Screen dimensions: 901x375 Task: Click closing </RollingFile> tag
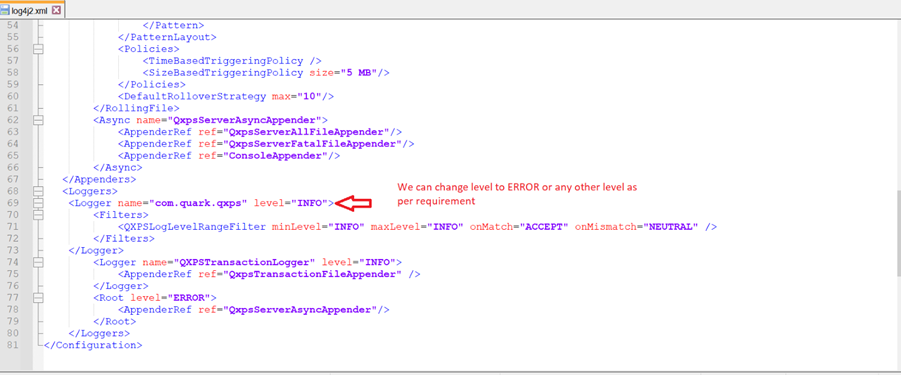(136, 109)
